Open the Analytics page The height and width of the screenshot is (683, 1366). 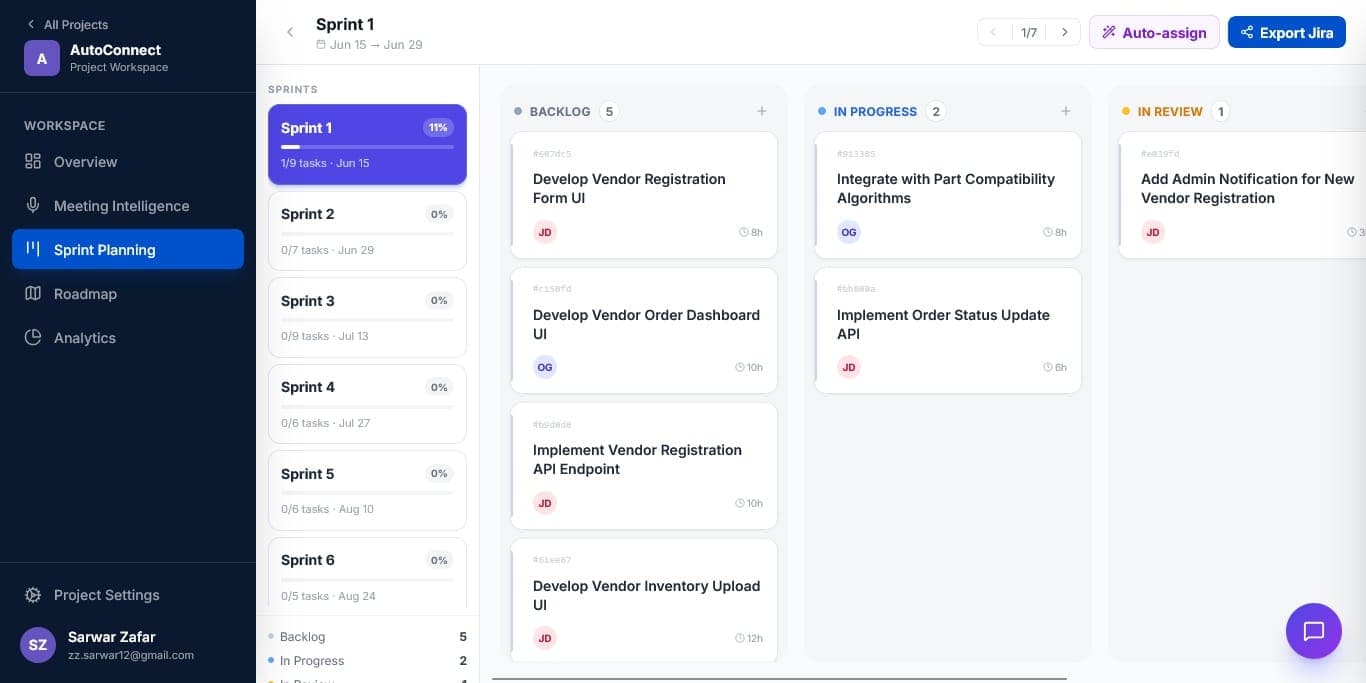pyautogui.click(x=128, y=338)
